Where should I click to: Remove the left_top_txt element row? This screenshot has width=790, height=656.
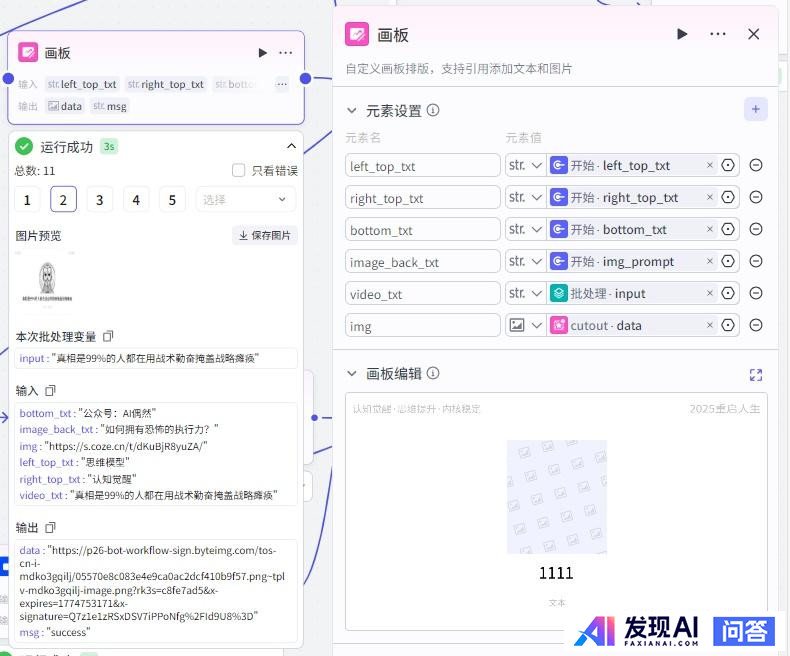coord(756,165)
